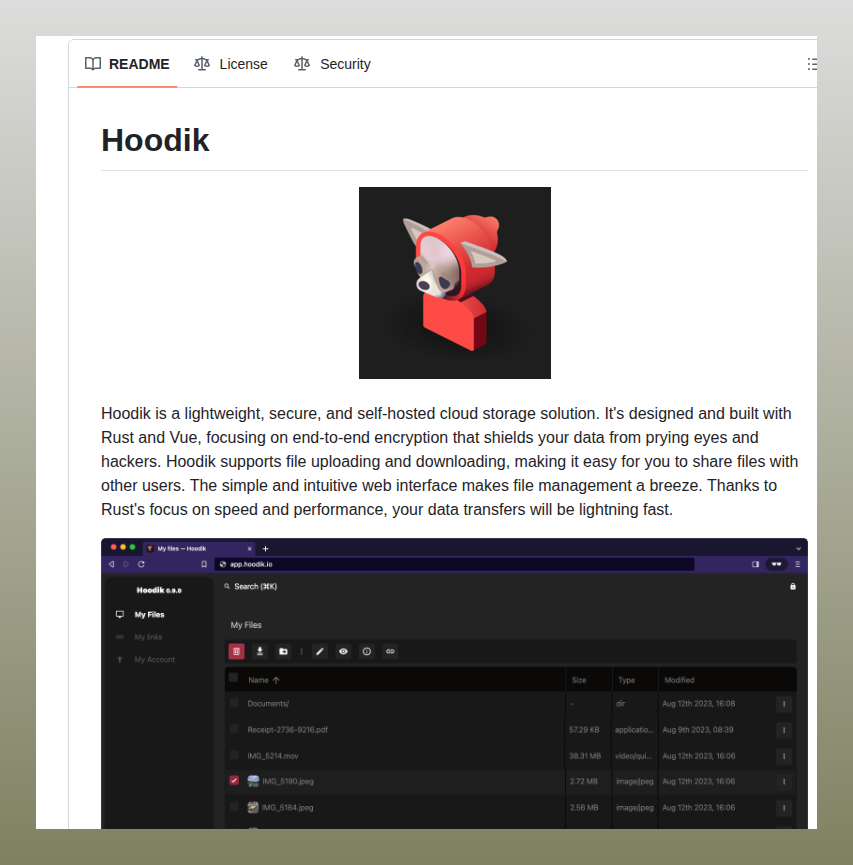Click the Documents/ folder name
Image resolution: width=853 pixels, height=865 pixels.
[x=268, y=704]
